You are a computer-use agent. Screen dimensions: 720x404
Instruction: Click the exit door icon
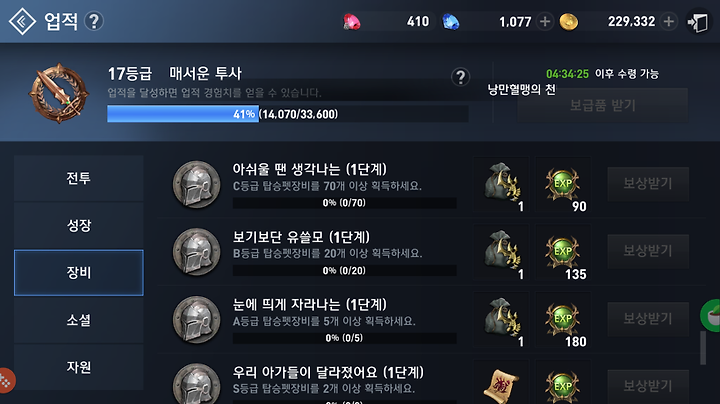[698, 22]
